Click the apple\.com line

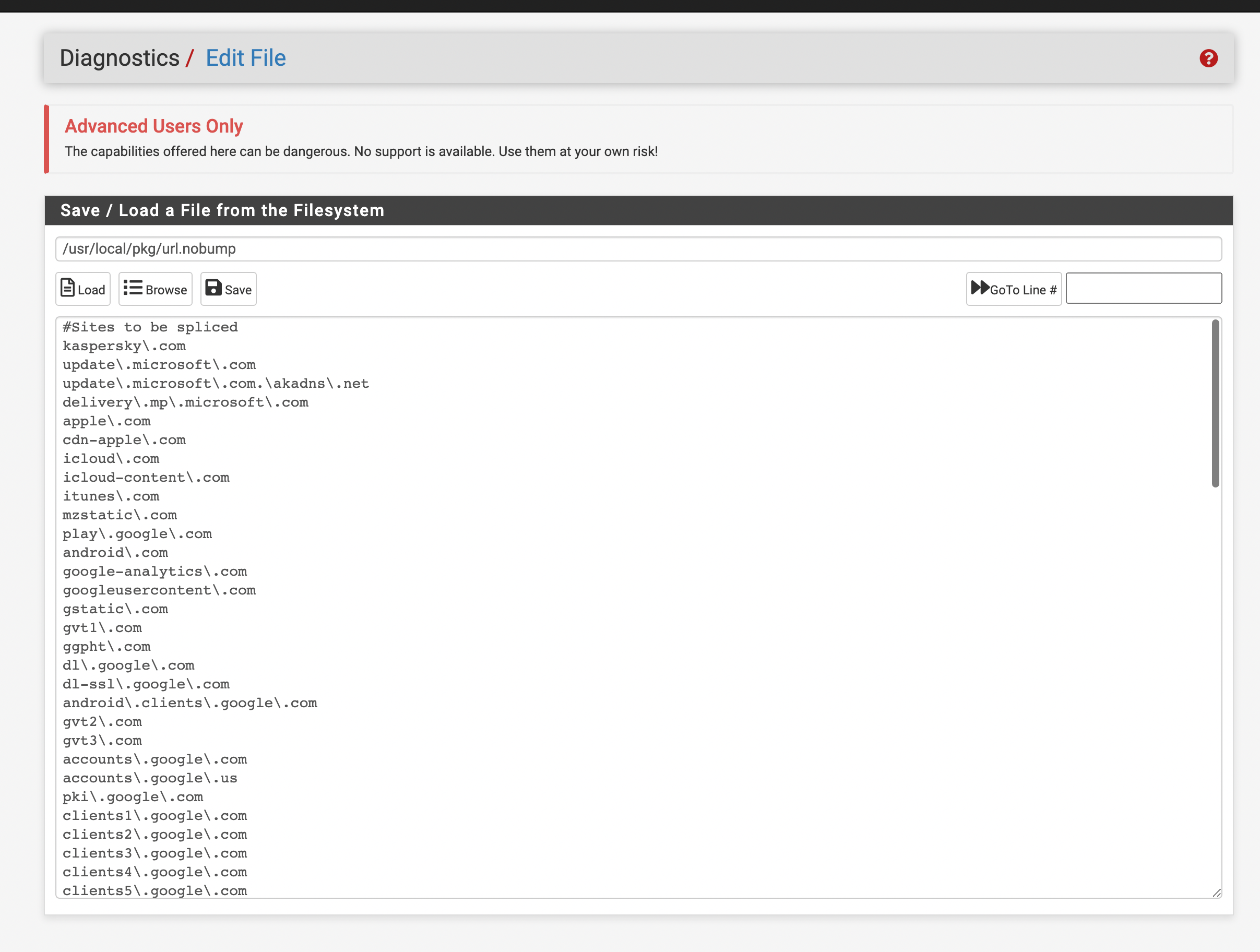point(106,421)
